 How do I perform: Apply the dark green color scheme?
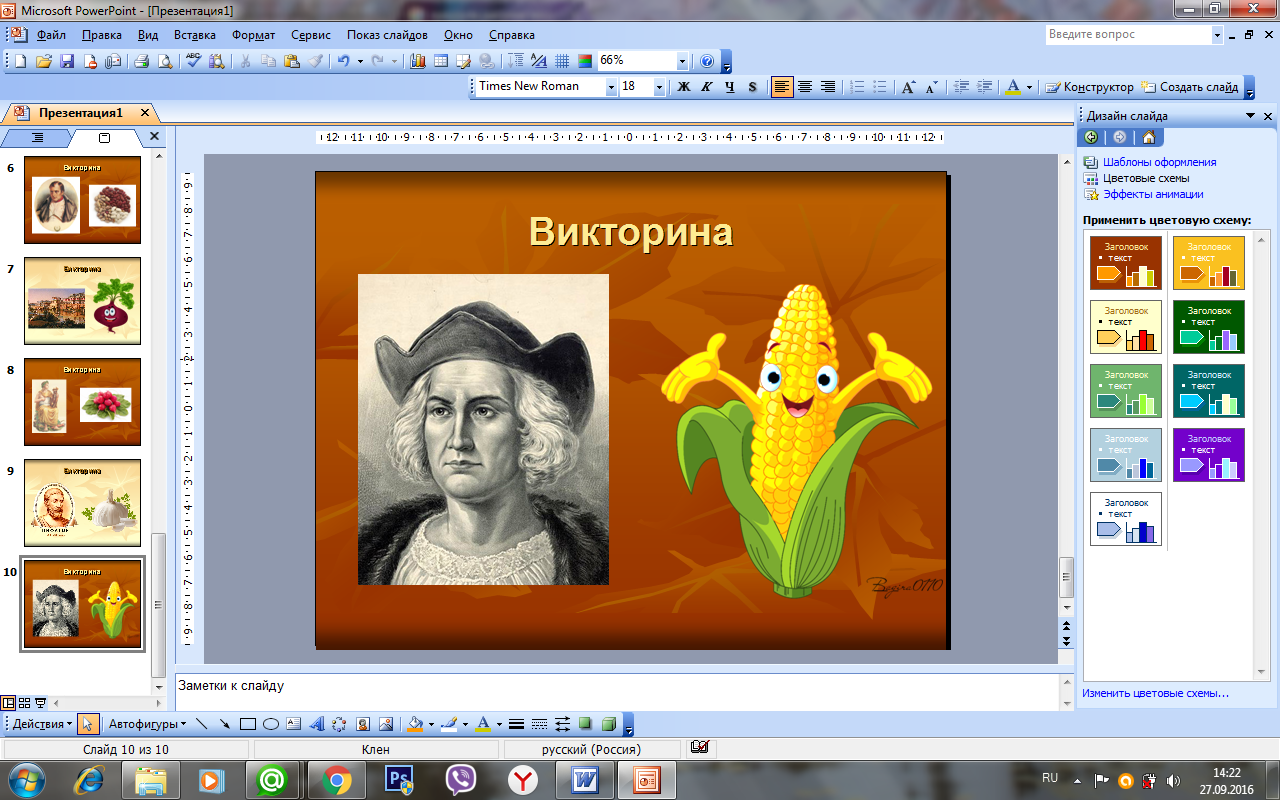pos(1209,326)
